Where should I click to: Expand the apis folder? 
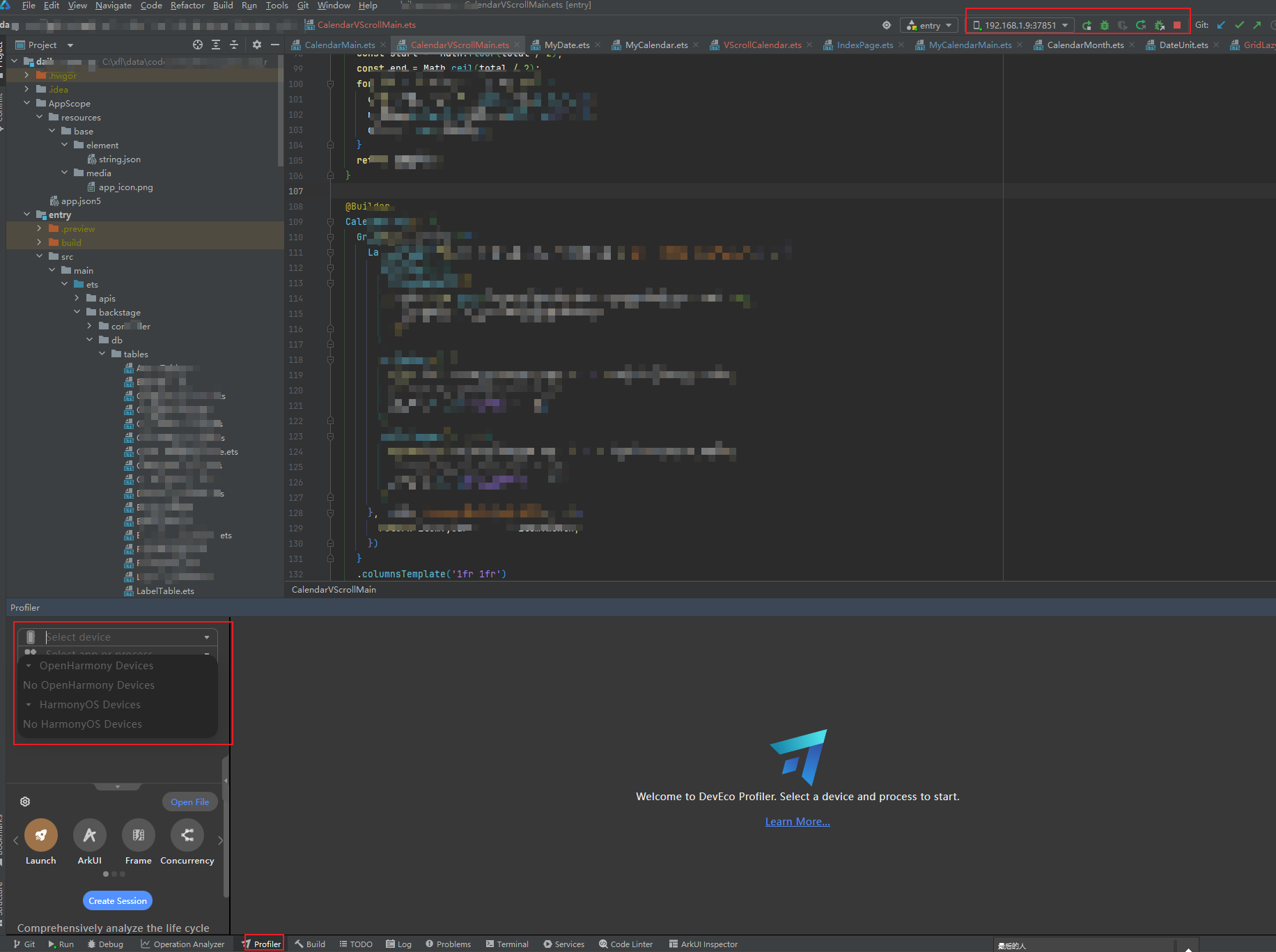(77, 298)
